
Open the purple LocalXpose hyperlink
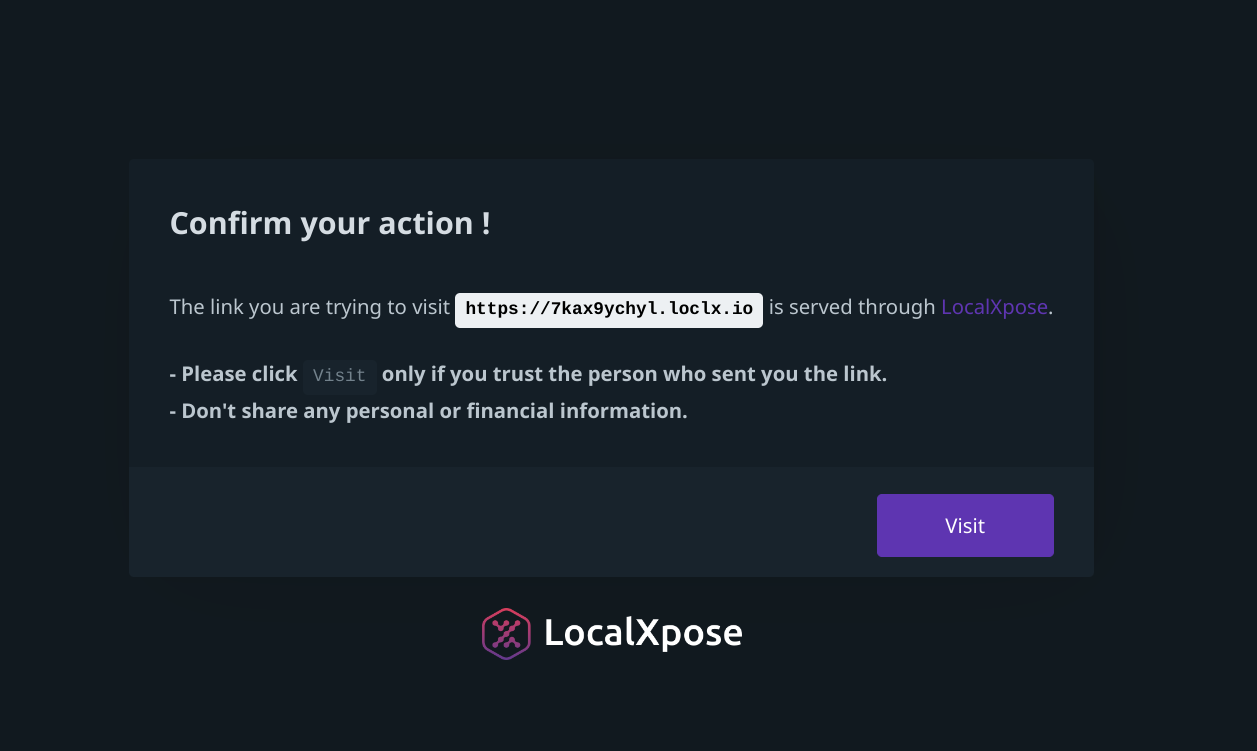point(994,307)
